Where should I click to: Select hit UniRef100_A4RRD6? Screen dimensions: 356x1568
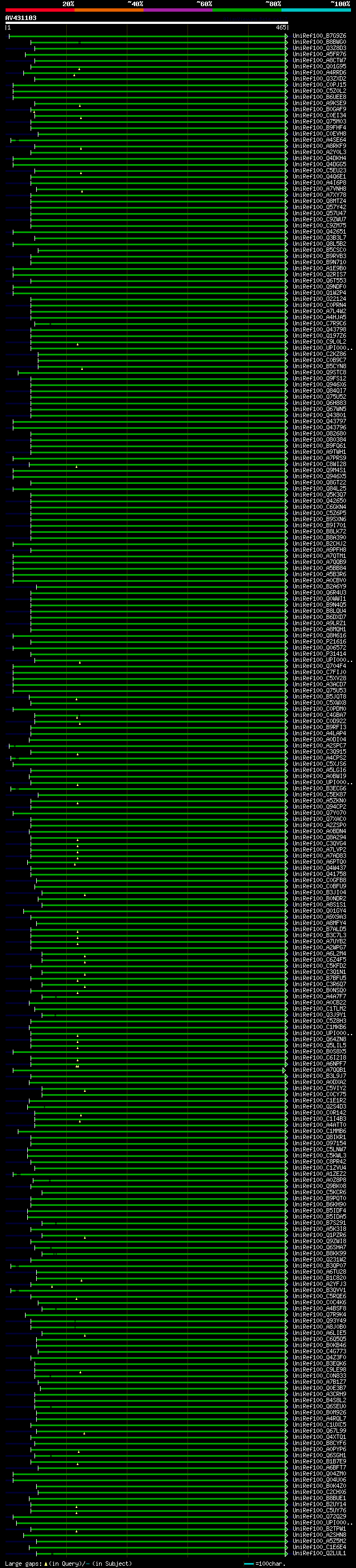pos(319,72)
